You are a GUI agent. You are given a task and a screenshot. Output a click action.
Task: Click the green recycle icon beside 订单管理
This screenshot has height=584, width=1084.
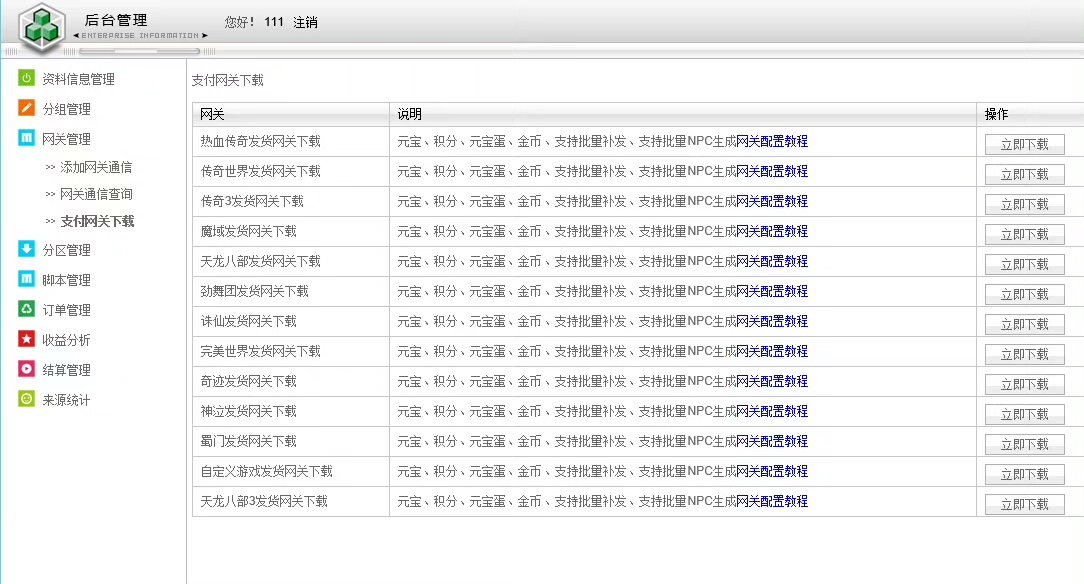(x=26, y=309)
